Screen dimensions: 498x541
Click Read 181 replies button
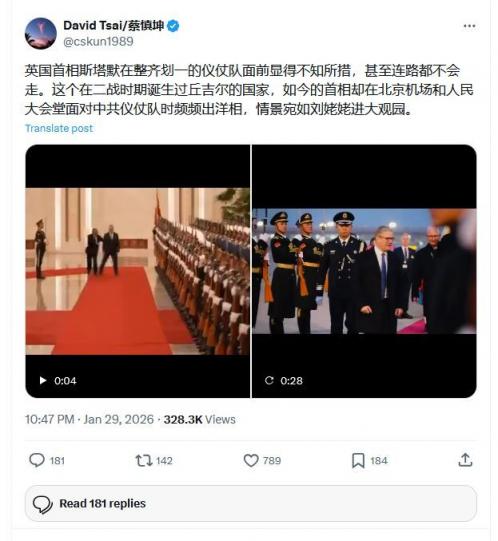tap(251, 503)
